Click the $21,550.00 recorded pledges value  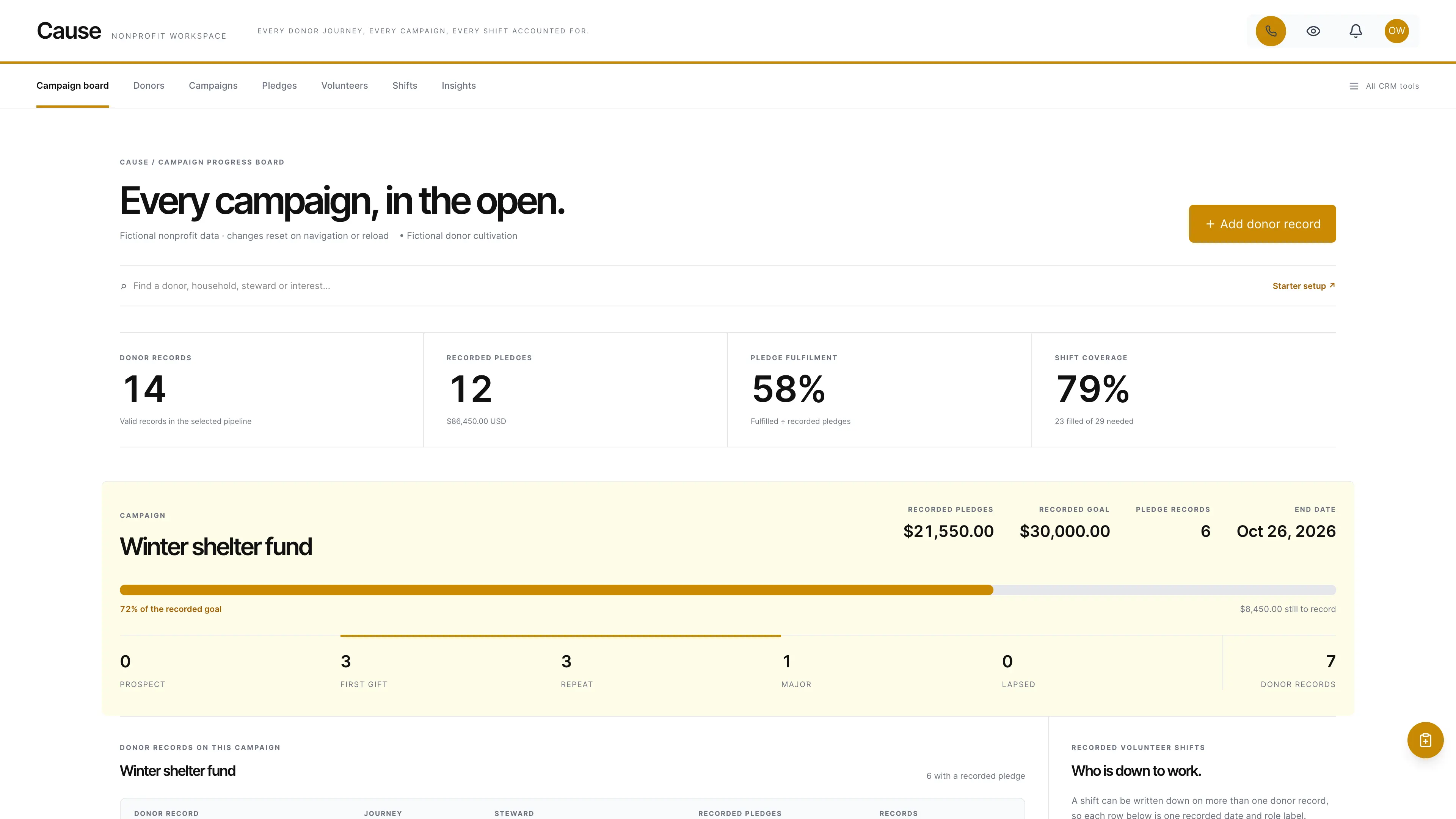pyautogui.click(x=948, y=531)
